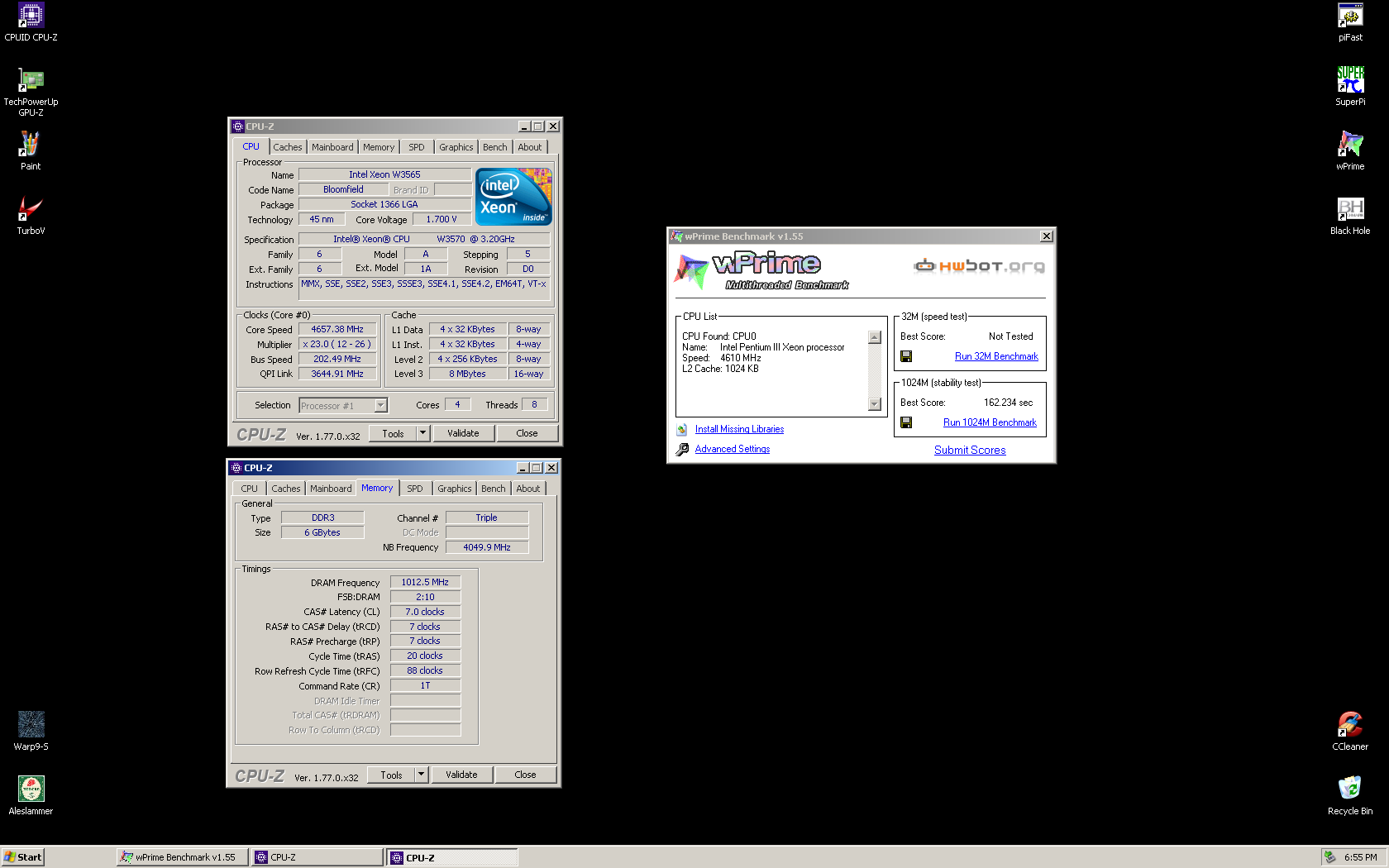Open Caches tab in bottom CPU-Z window
Screen dimensions: 1389x868
286,489
